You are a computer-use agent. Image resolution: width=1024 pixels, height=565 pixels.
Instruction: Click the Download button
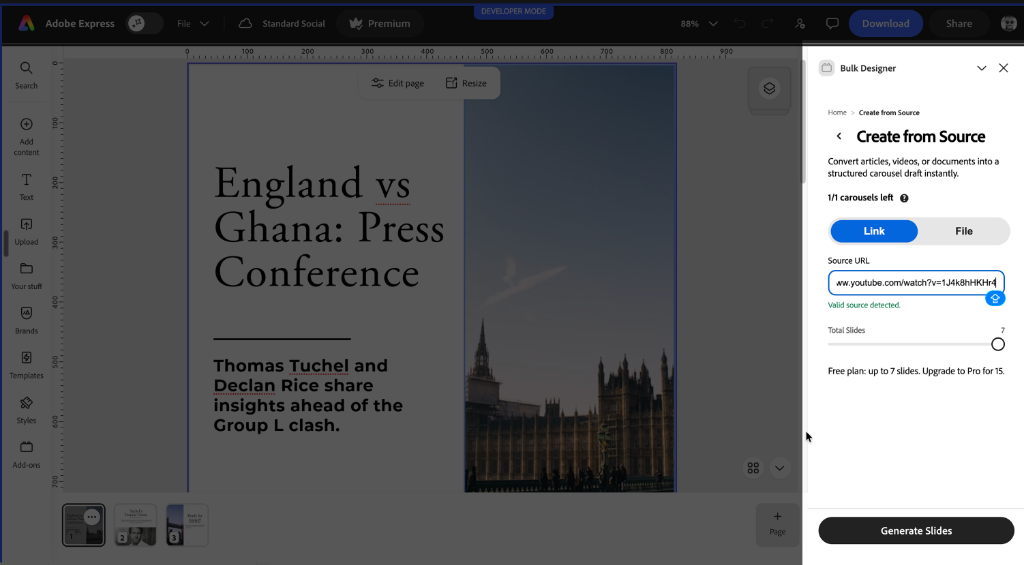pos(886,24)
